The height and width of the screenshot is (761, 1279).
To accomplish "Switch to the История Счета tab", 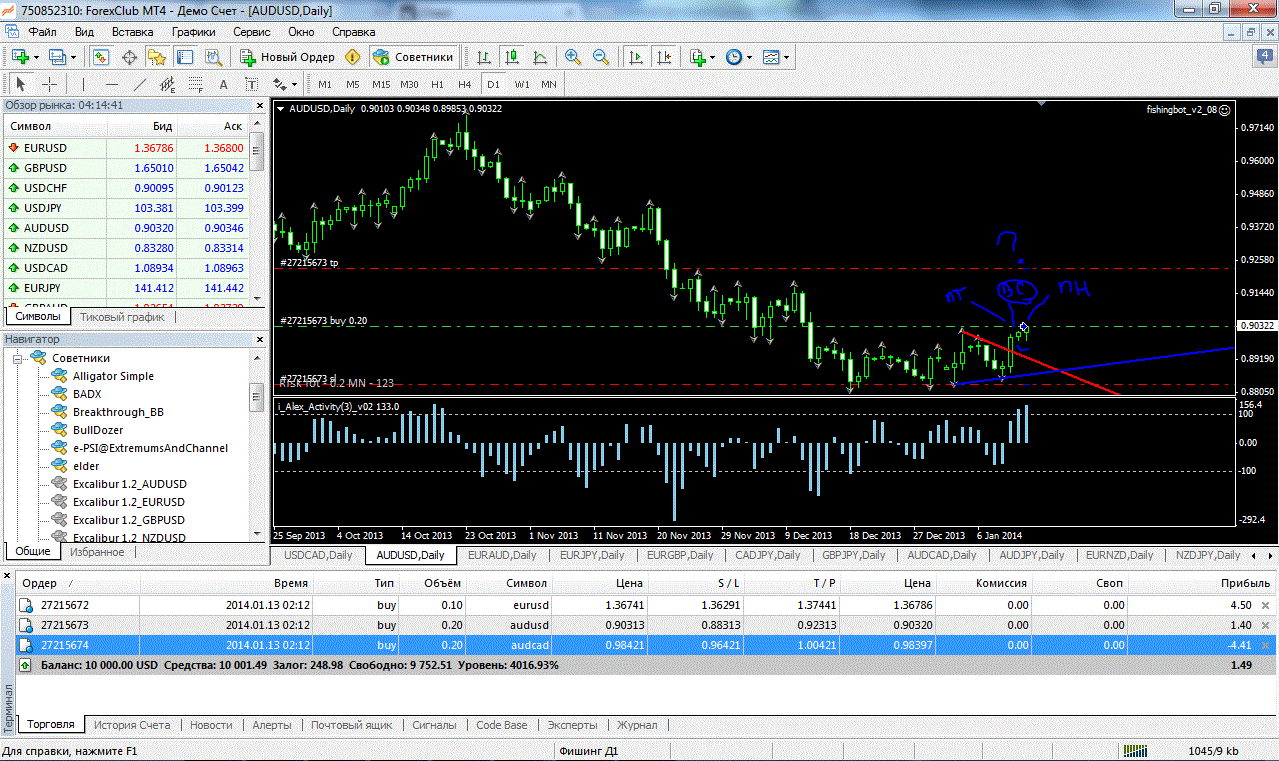I will click(132, 725).
